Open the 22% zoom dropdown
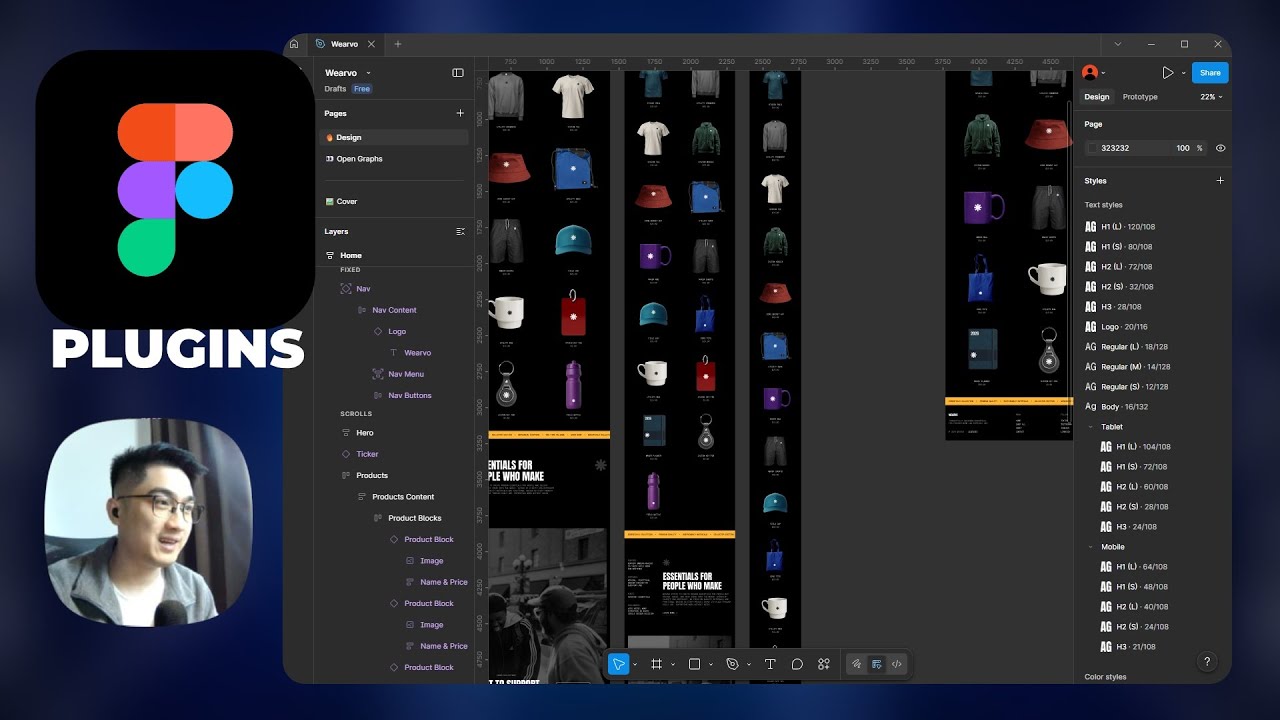Screen dimensions: 1280x720 click(1211, 97)
